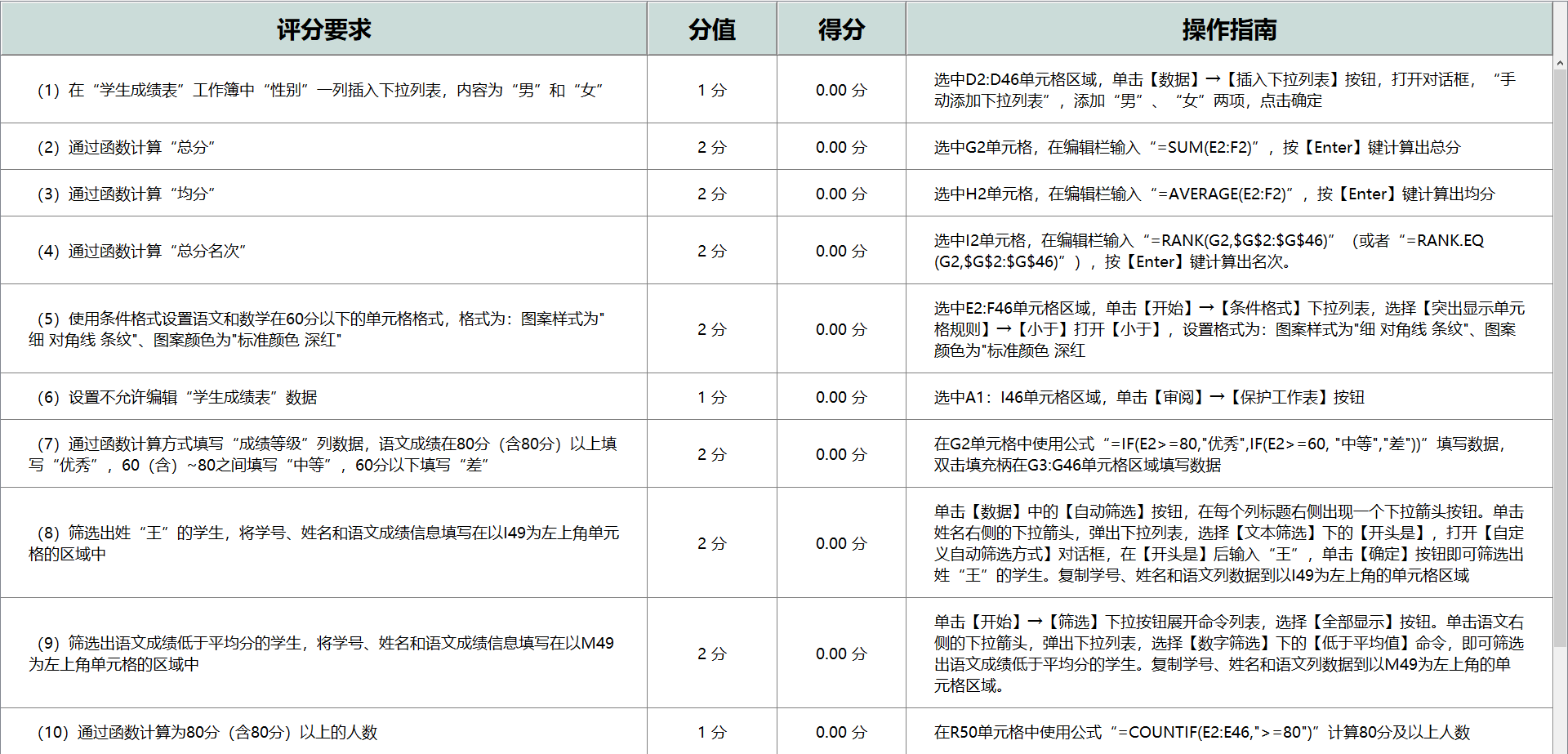Screen dimensions: 1568x754
Task: Click the 分值 column header
Action: point(712,29)
